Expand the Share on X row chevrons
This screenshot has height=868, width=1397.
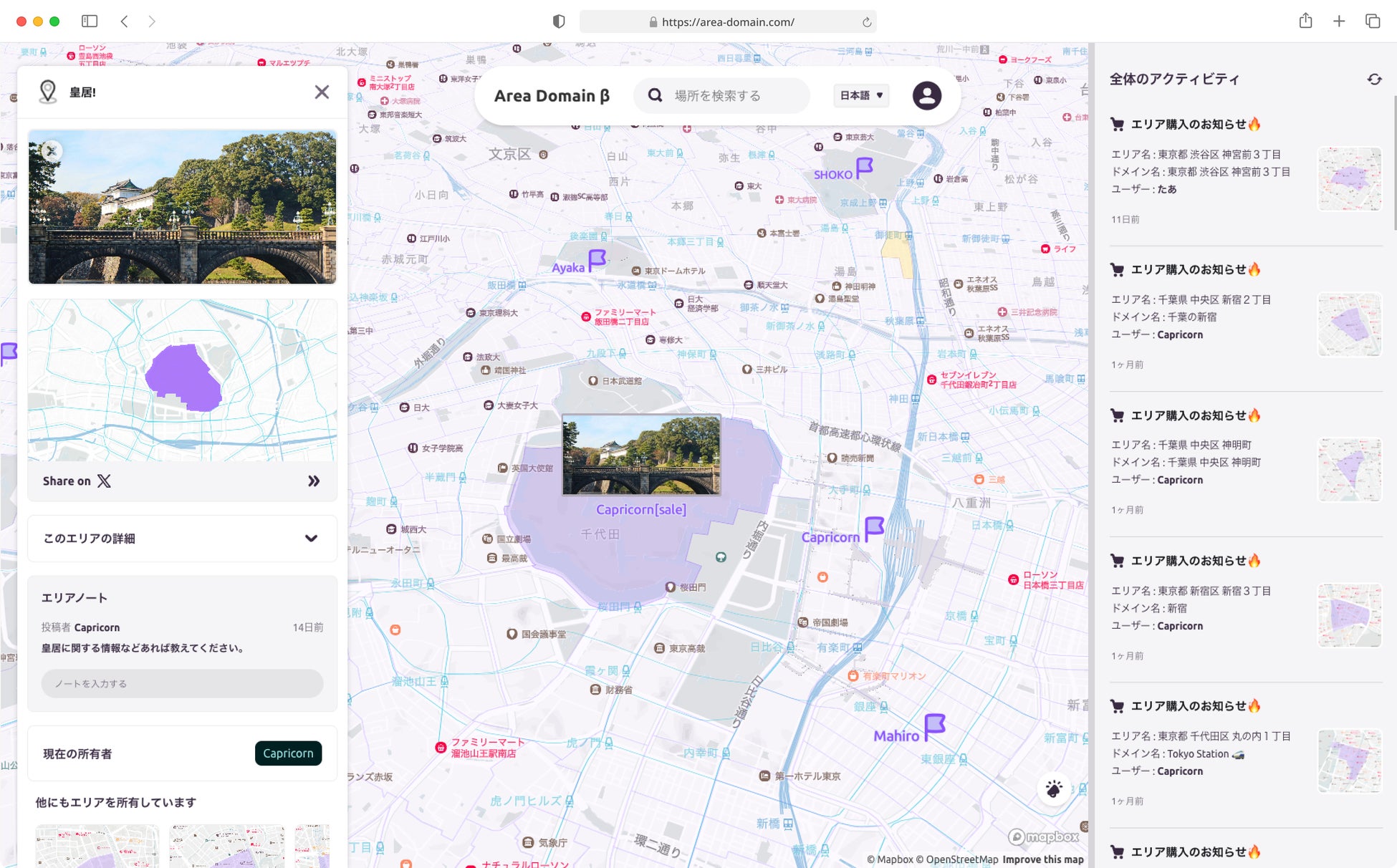(313, 481)
